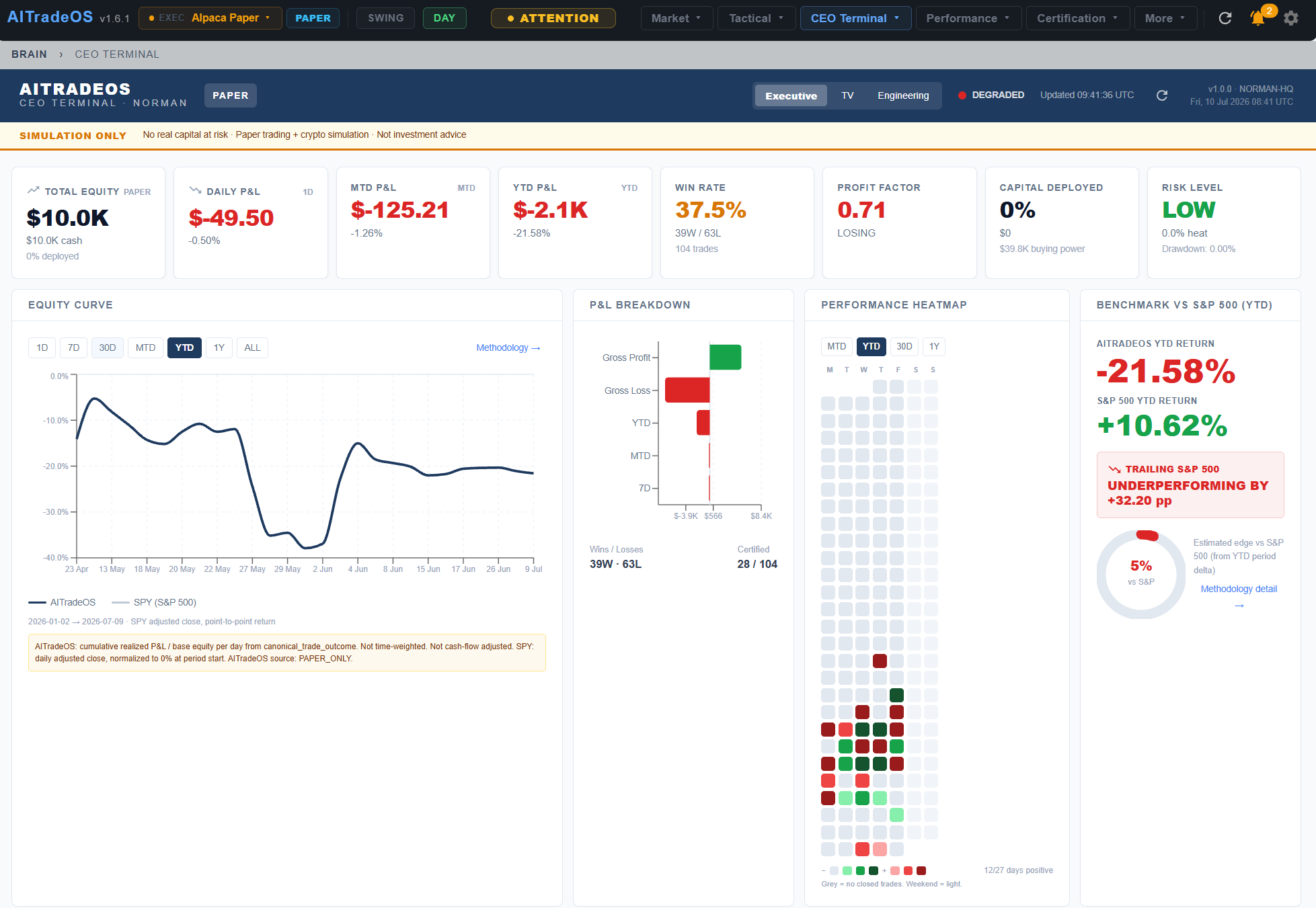This screenshot has height=908, width=1316.
Task: Go to BRAIN breadcrumb
Action: (29, 54)
